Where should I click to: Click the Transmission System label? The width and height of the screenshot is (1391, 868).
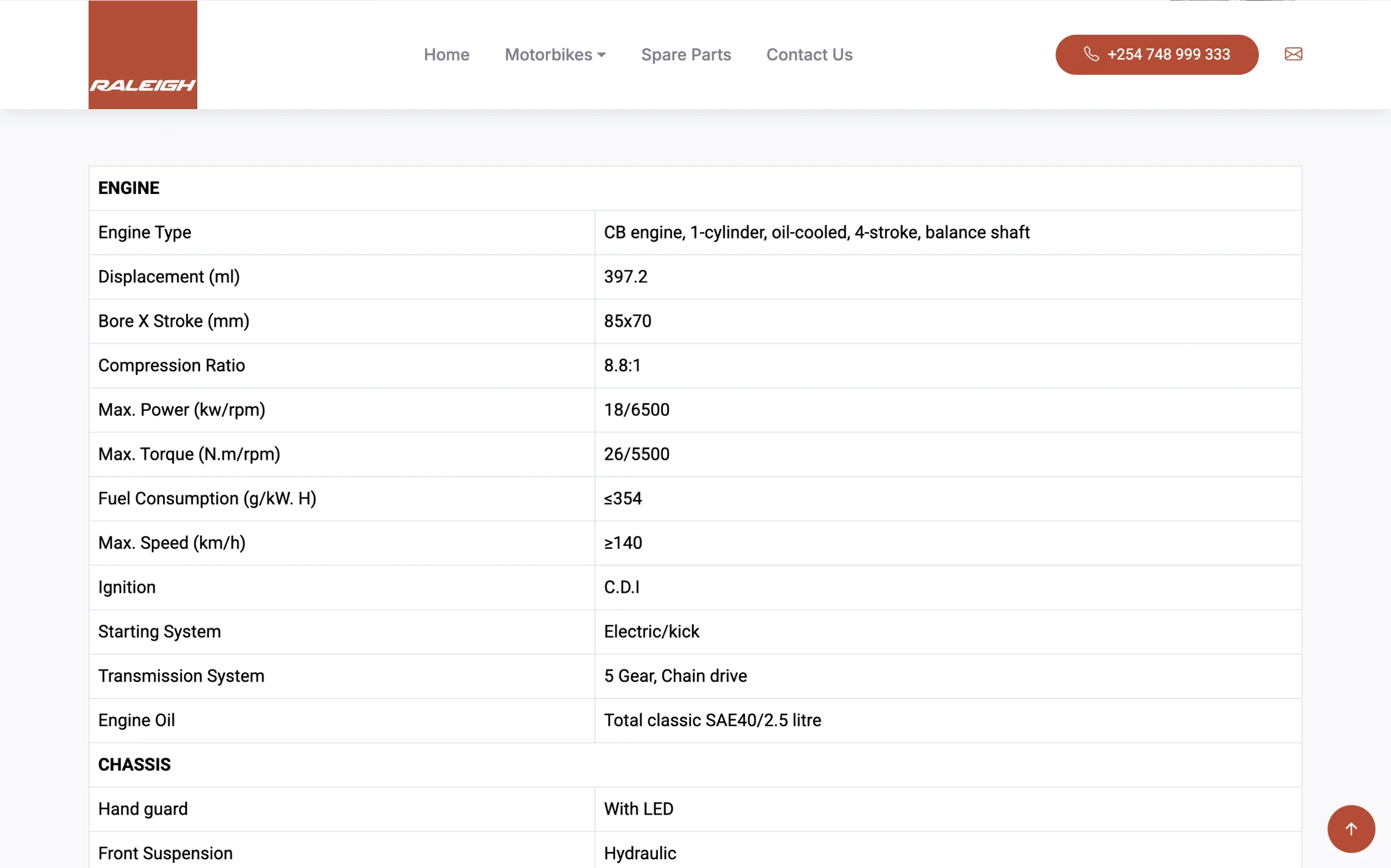(182, 676)
